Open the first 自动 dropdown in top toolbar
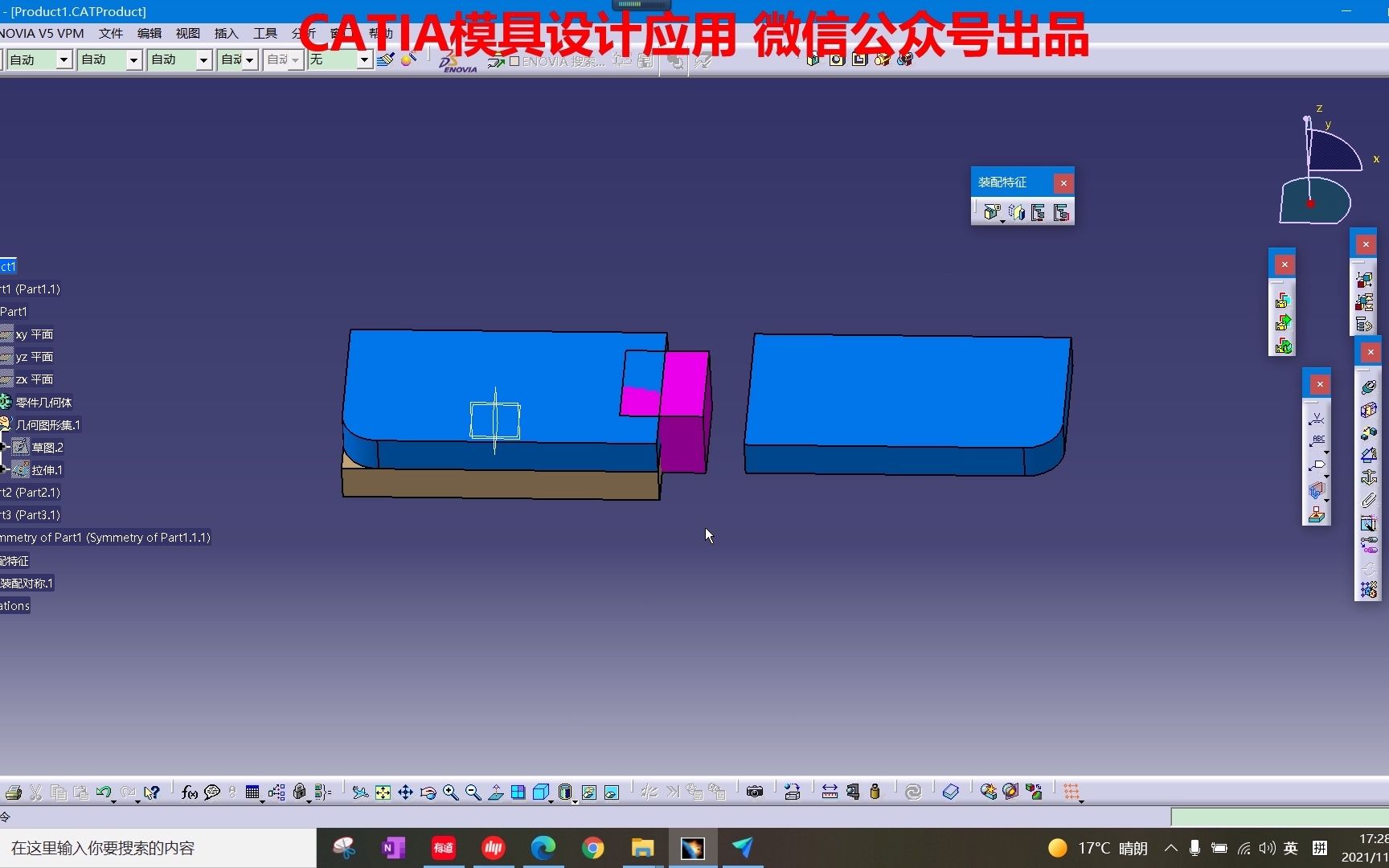 (63, 59)
